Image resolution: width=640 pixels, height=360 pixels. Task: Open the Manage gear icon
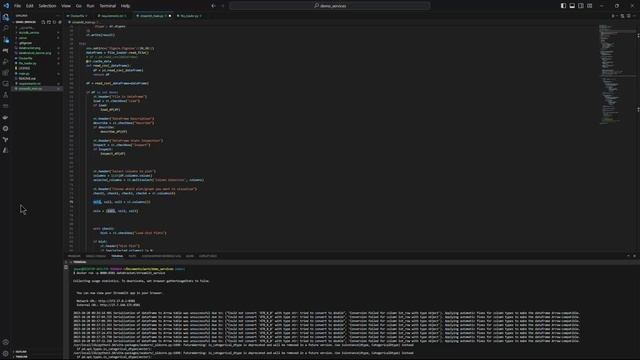tap(6, 353)
